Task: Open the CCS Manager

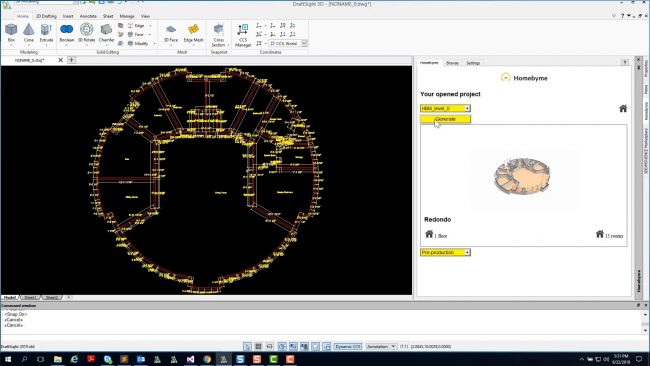Action: [243, 35]
